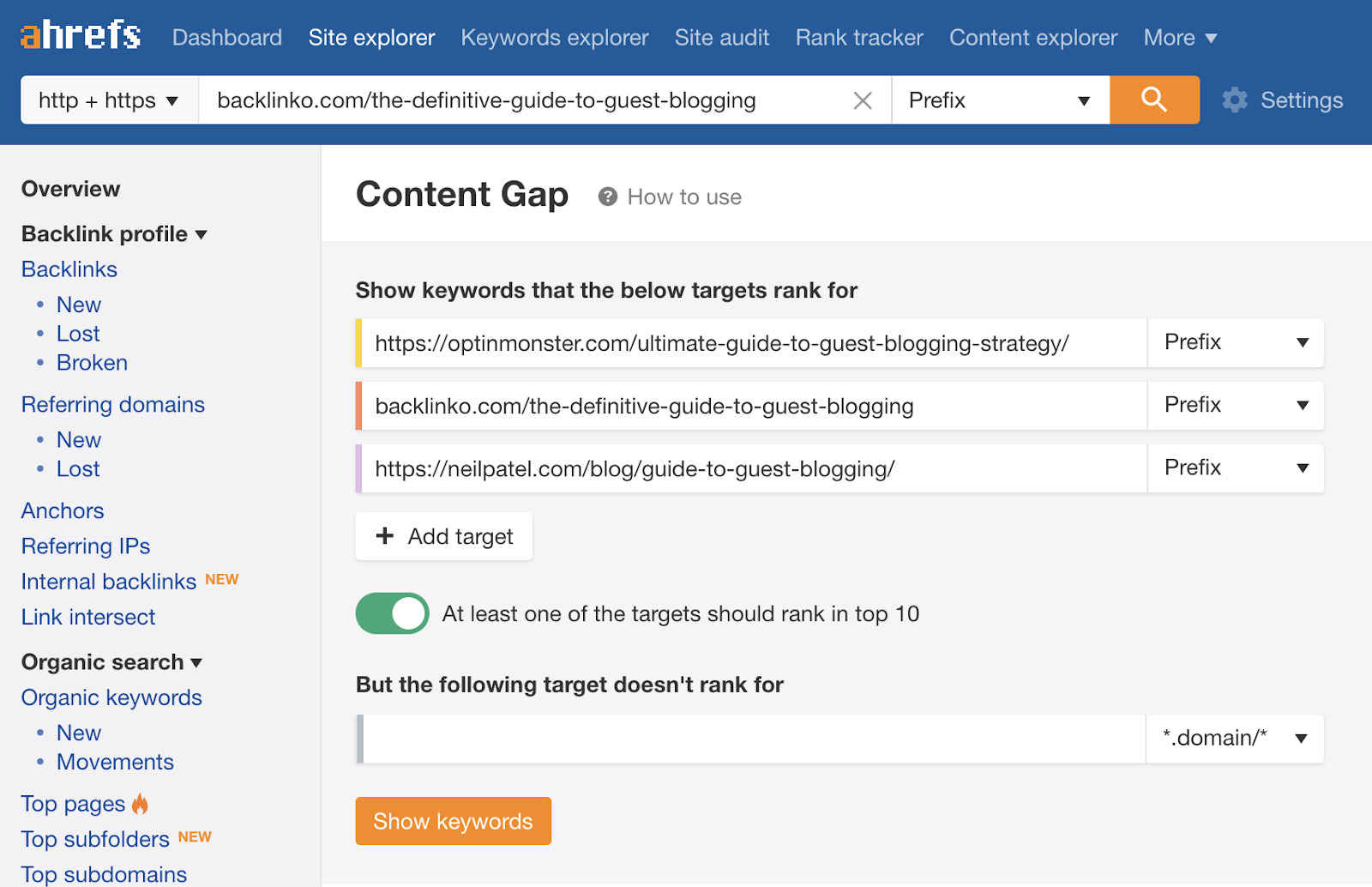Open the Prefix dropdown beside the main search bar

1000,100
